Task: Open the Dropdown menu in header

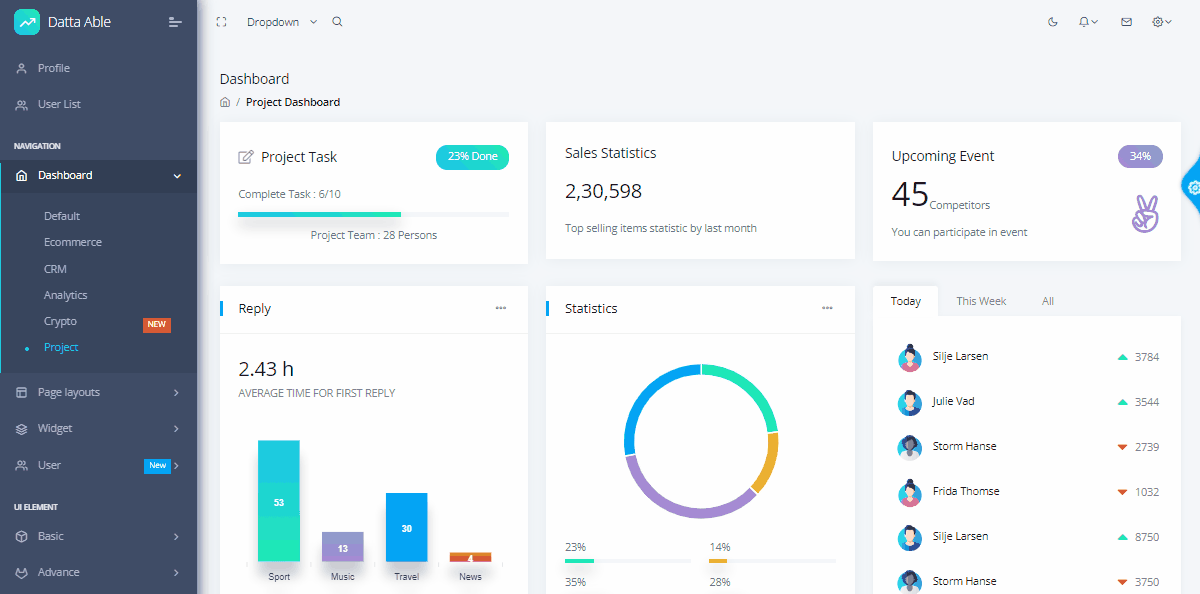Action: tap(282, 22)
